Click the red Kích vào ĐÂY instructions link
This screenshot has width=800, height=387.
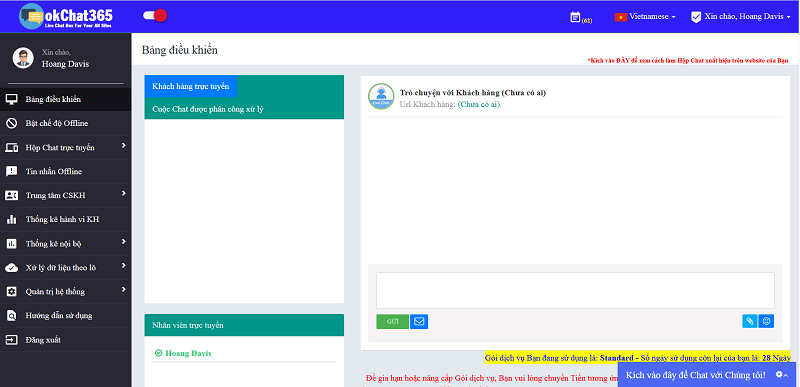[x=688, y=60]
